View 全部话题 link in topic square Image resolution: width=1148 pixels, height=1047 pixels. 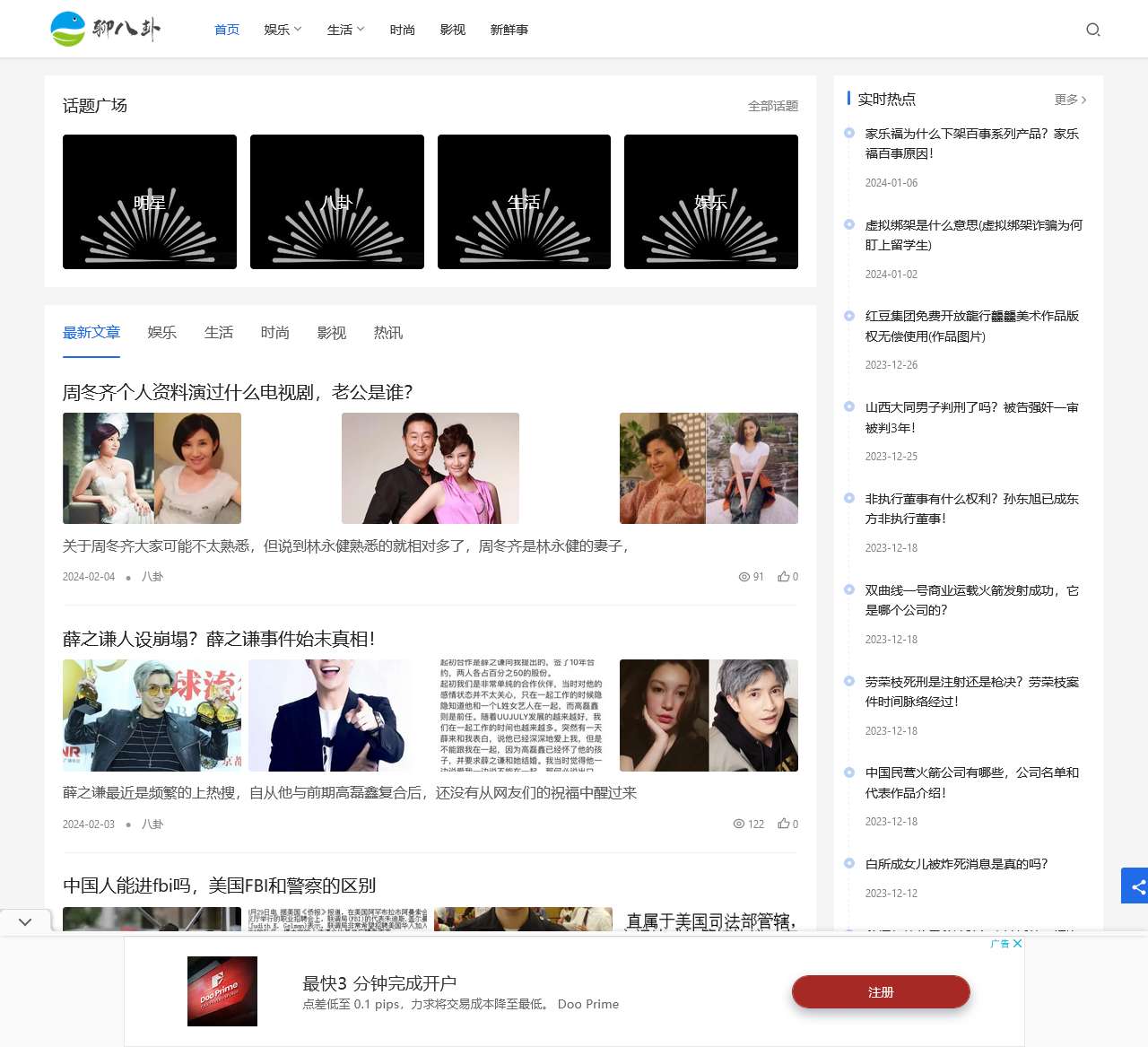click(x=772, y=106)
